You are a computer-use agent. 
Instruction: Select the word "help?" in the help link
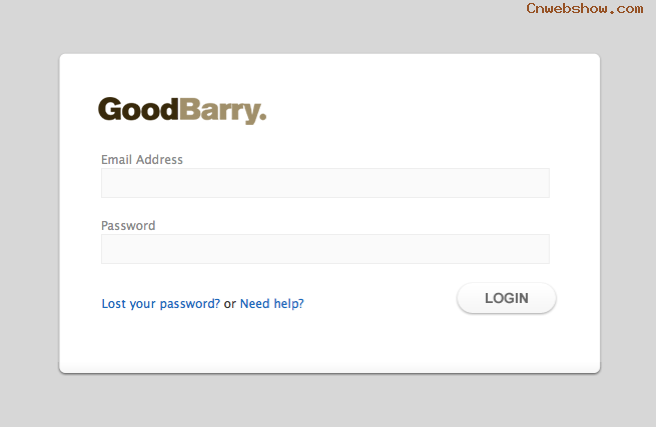289,304
